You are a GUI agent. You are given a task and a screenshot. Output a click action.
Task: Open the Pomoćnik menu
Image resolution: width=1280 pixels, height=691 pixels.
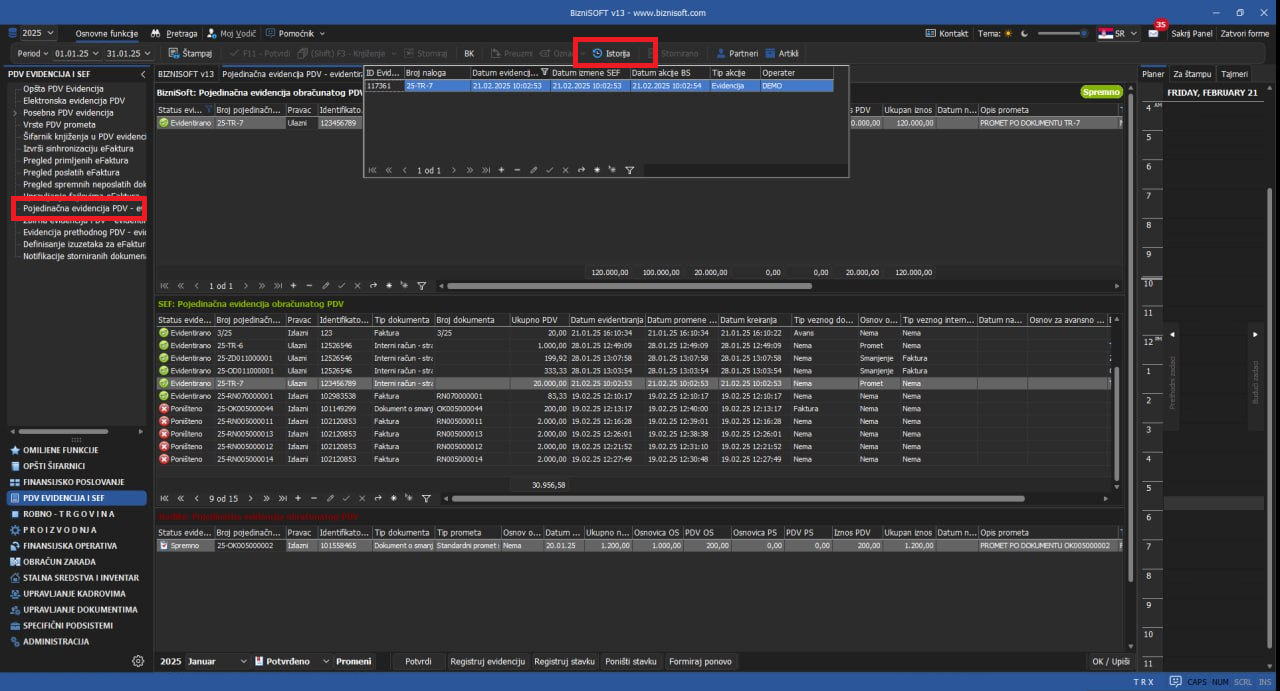tap(295, 33)
